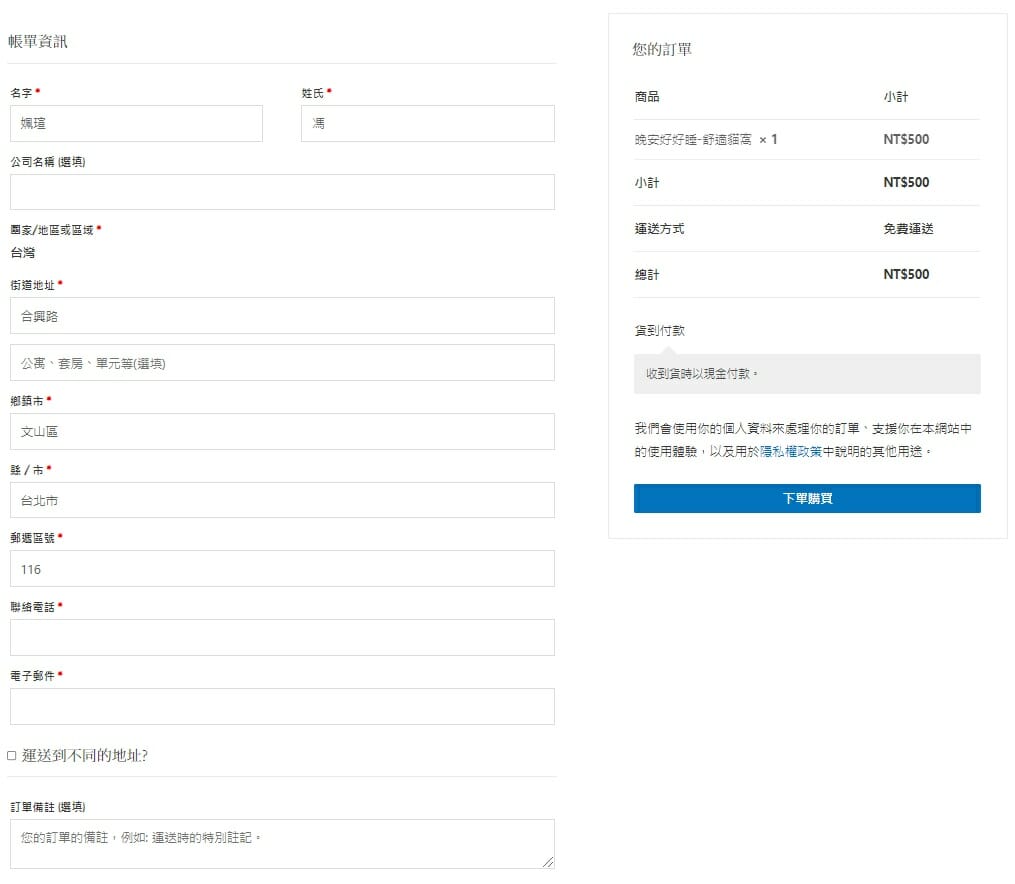Focus the 公司名稱 company name field

click(x=282, y=192)
